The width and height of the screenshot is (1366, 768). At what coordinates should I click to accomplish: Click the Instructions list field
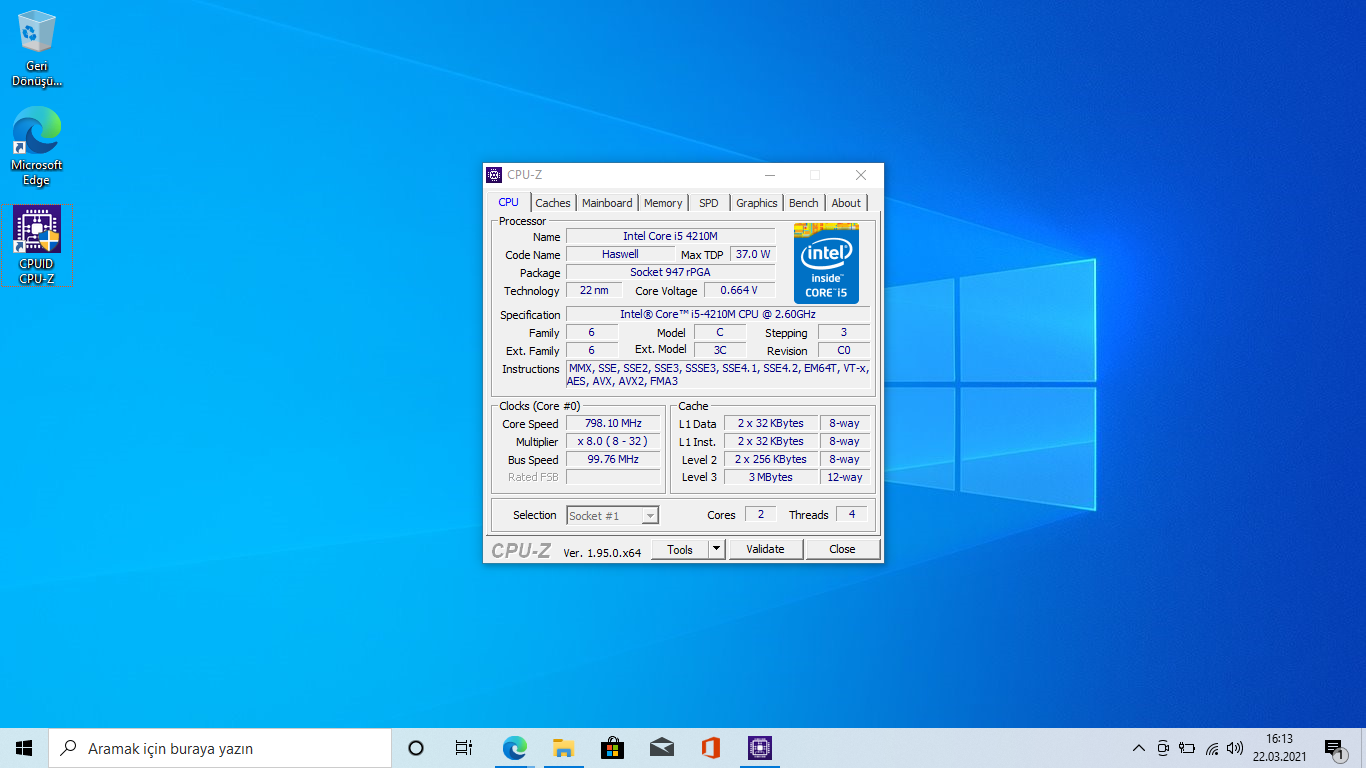[717, 374]
